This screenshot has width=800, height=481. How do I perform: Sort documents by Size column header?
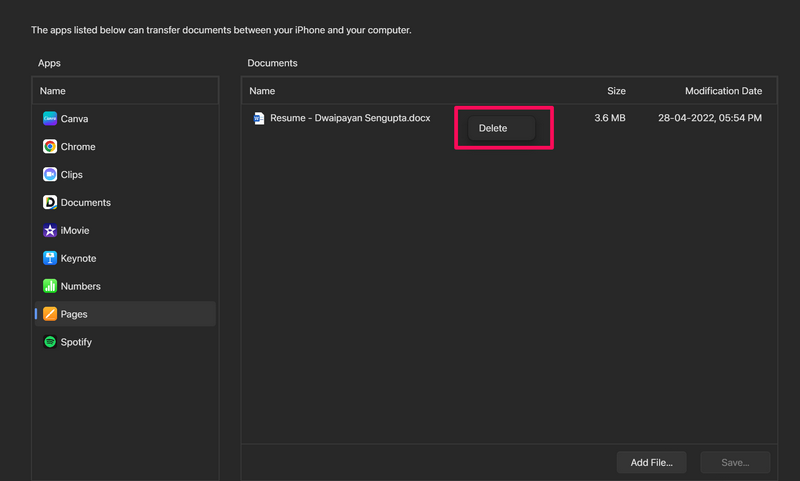point(616,91)
